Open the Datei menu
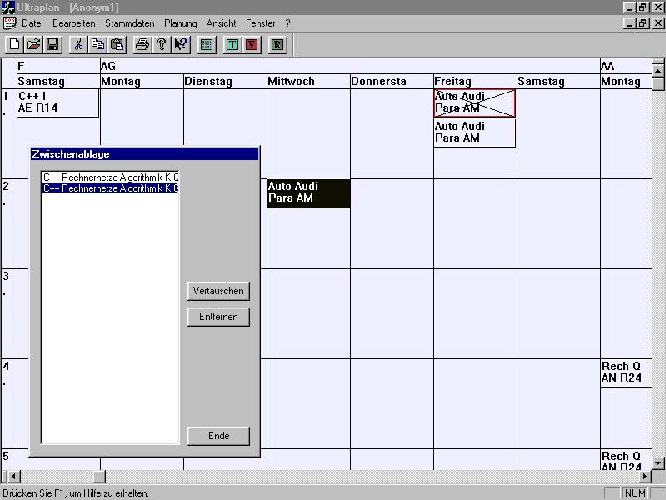This screenshot has width=666, height=500. point(31,22)
